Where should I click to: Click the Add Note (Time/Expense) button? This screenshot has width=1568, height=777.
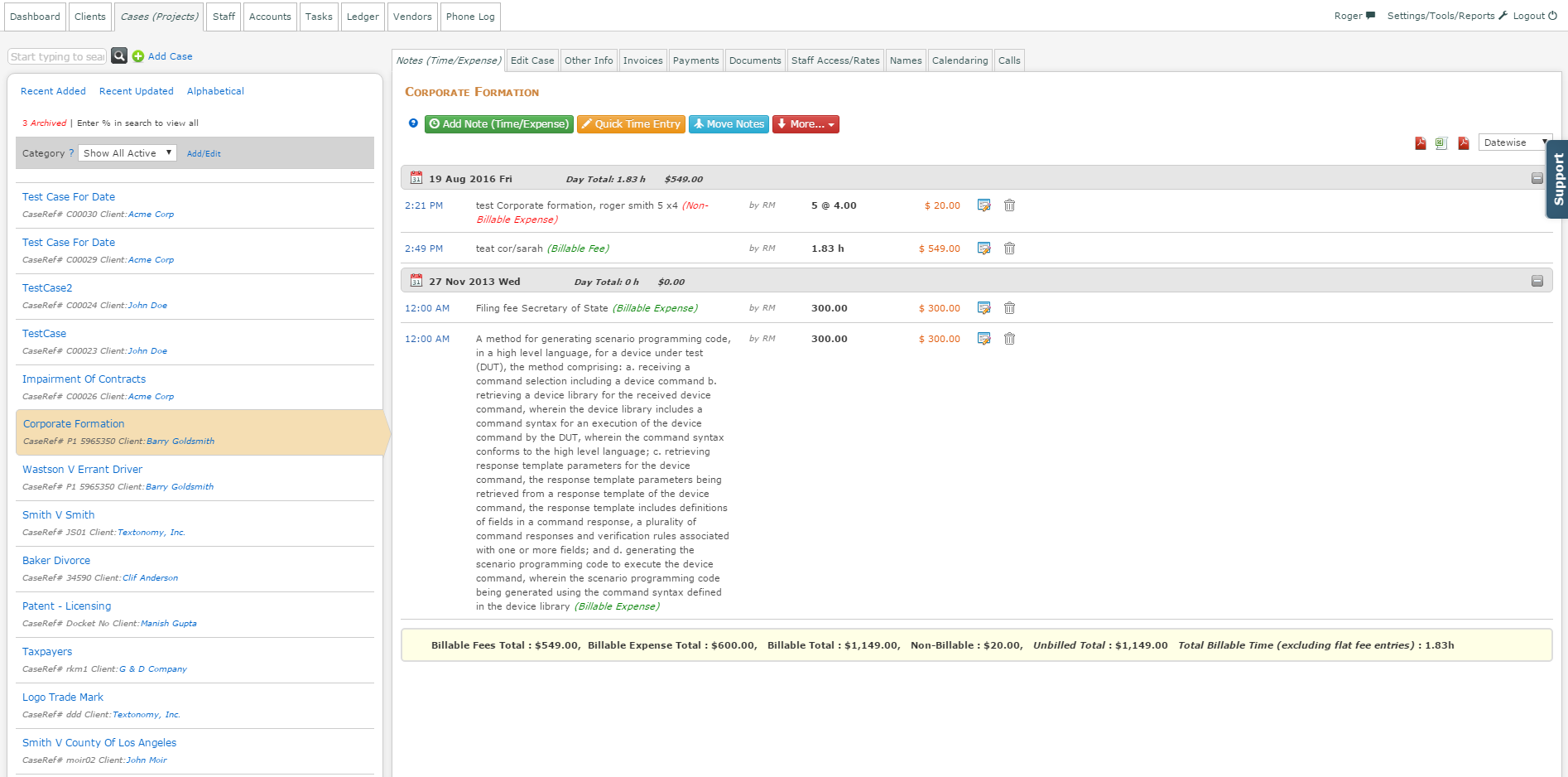(x=499, y=124)
